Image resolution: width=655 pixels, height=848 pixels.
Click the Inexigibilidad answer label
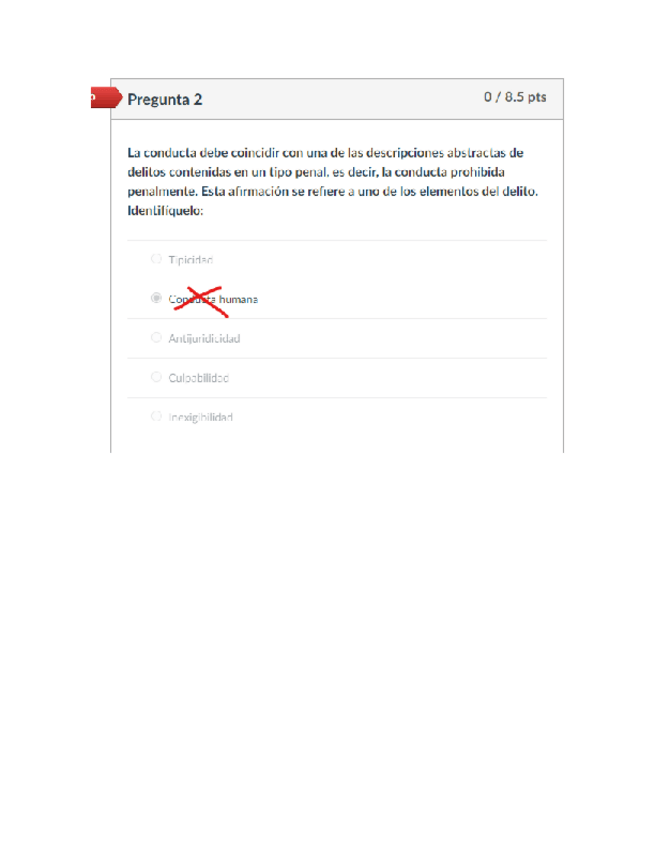[200, 417]
